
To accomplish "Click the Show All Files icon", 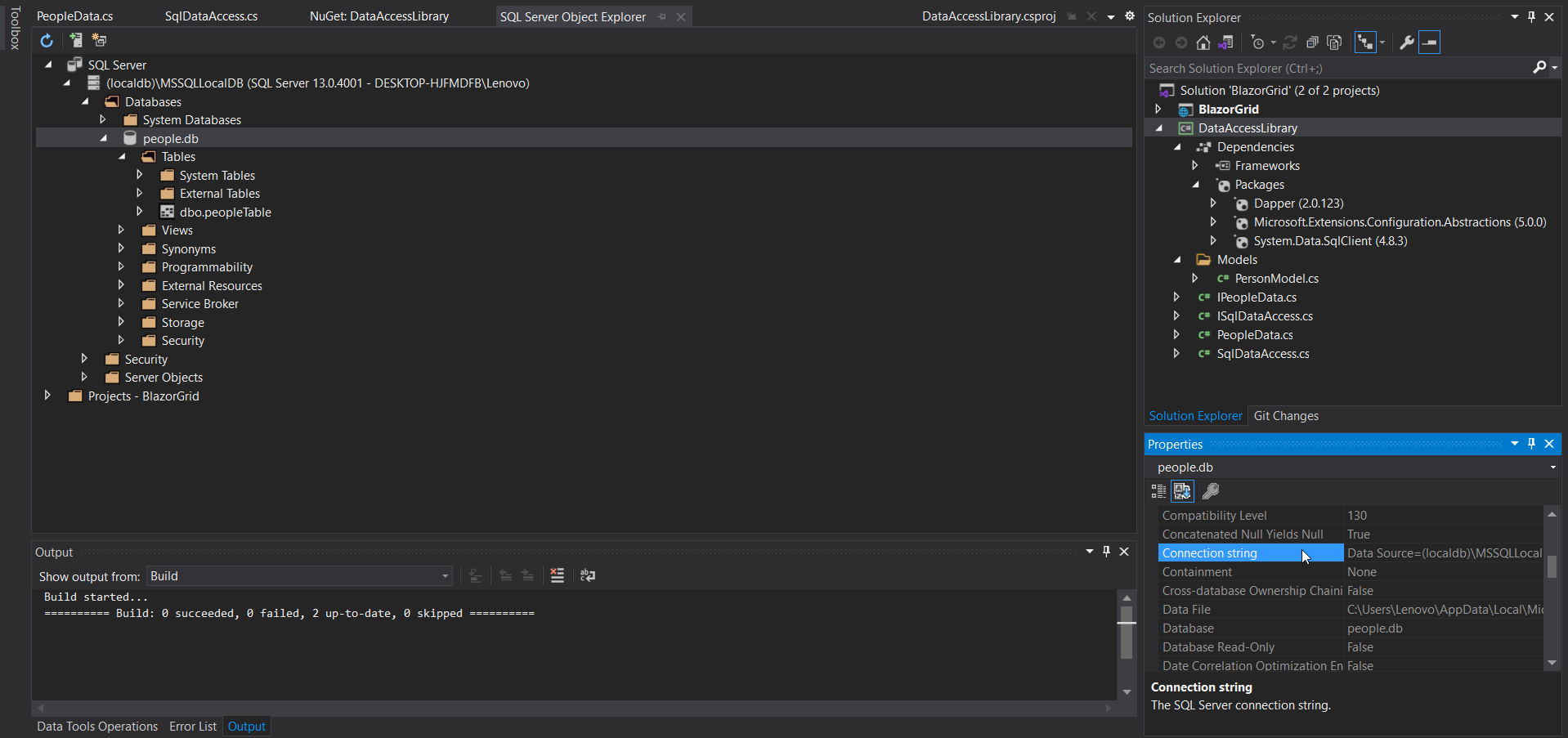I will point(1335,42).
